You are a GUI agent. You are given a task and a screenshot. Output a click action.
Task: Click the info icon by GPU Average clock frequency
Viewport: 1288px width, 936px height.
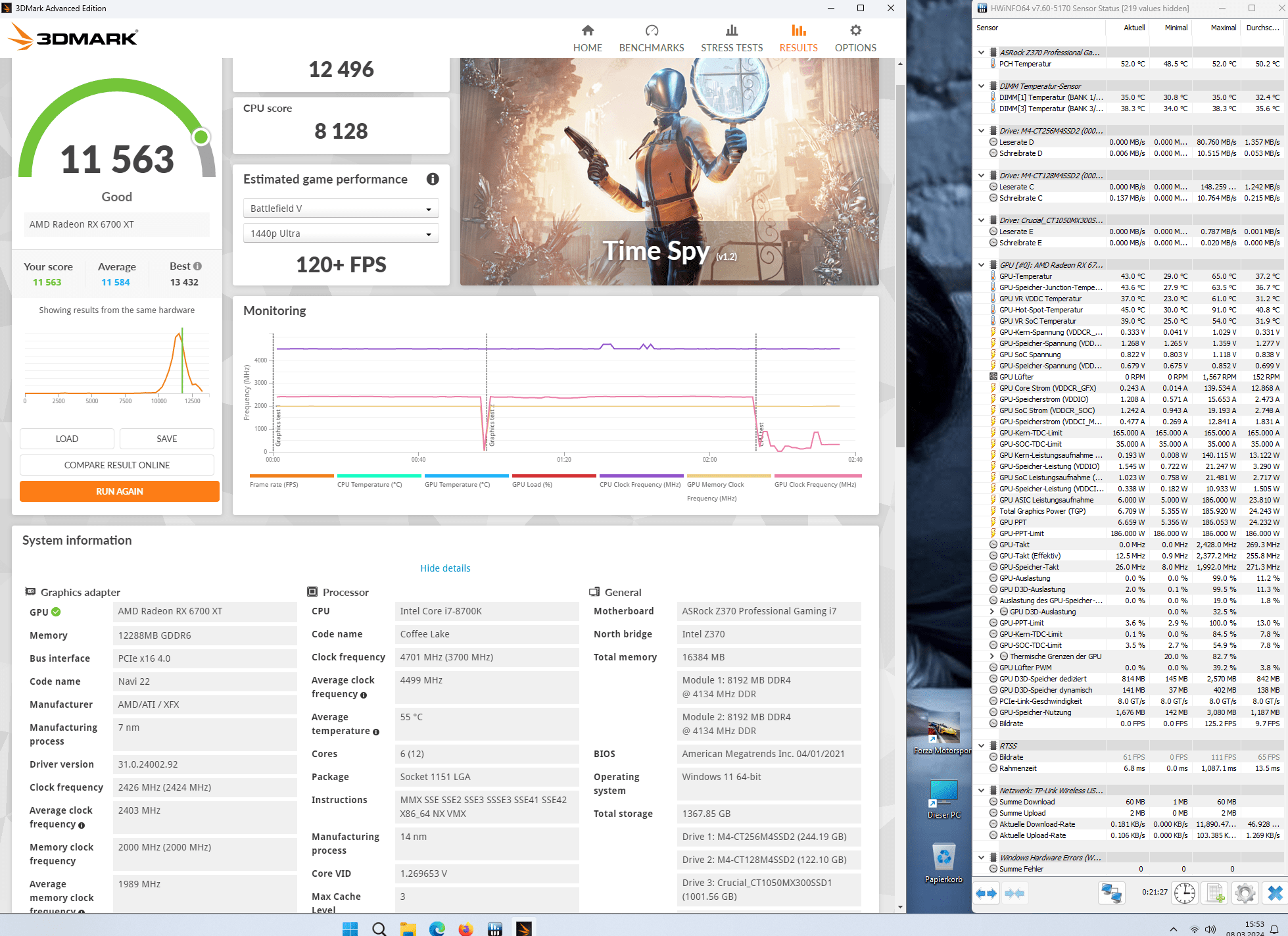coord(82,825)
